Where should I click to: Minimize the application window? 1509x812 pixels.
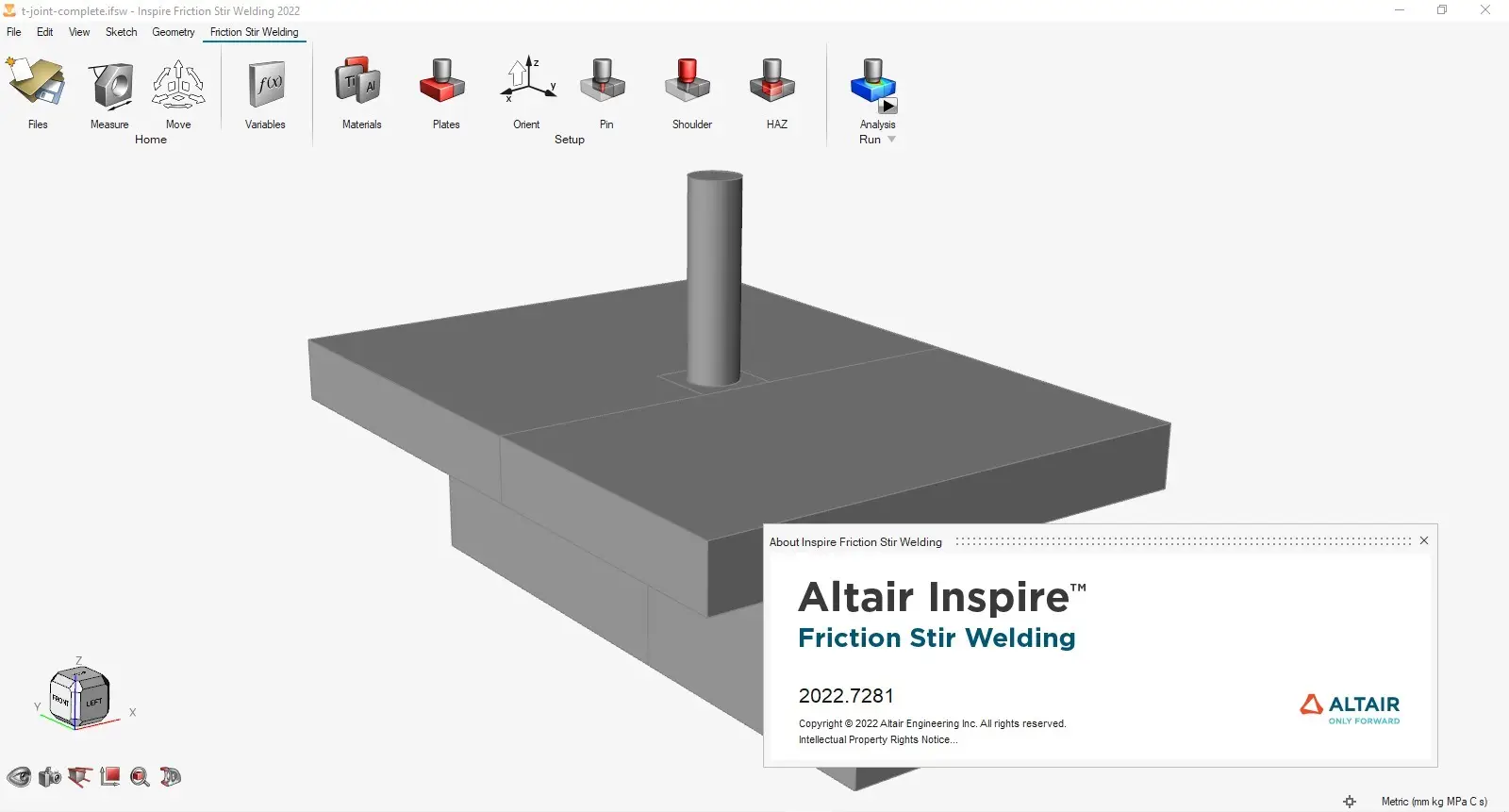click(x=1400, y=10)
